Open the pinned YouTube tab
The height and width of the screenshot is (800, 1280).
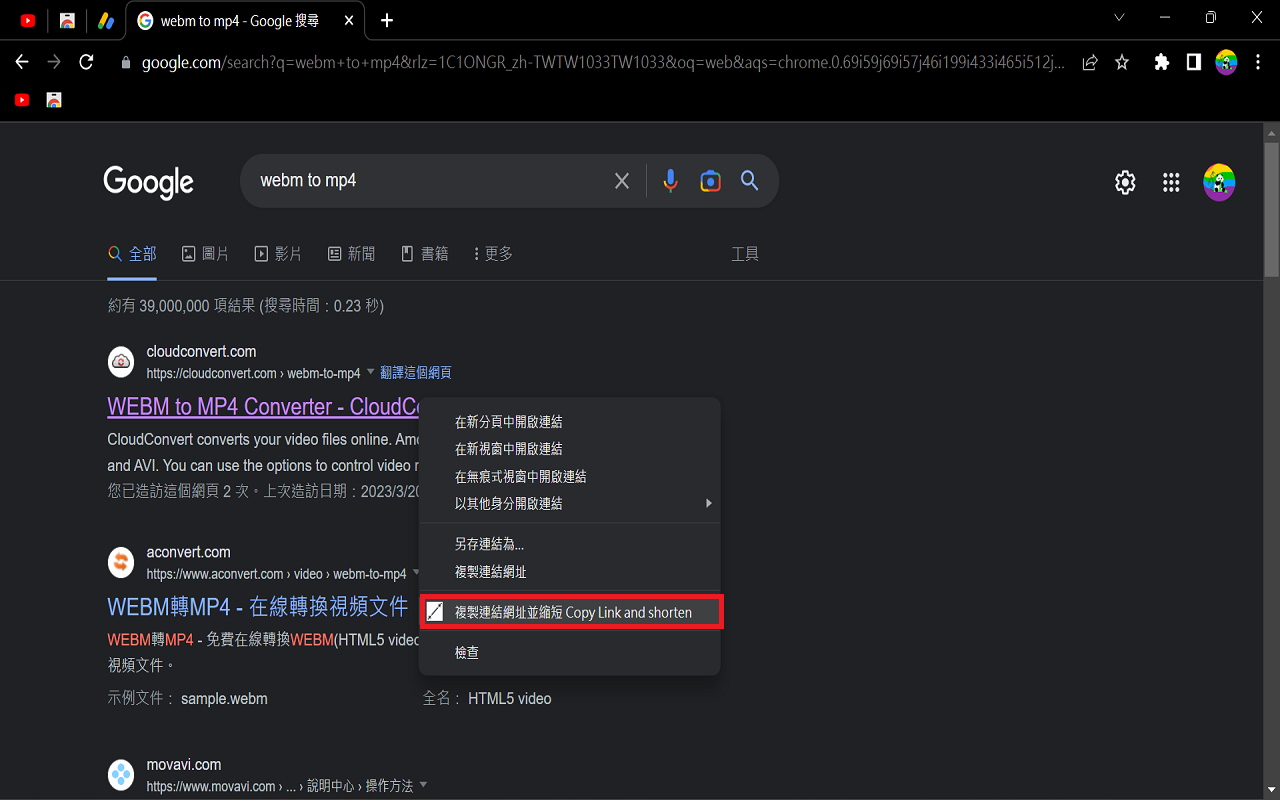point(28,20)
